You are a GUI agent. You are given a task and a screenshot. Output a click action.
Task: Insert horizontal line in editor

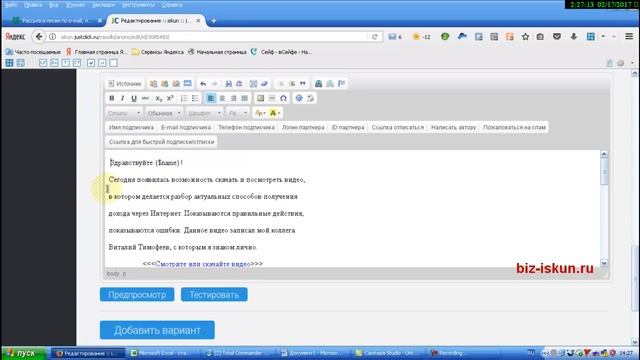[x=271, y=98]
